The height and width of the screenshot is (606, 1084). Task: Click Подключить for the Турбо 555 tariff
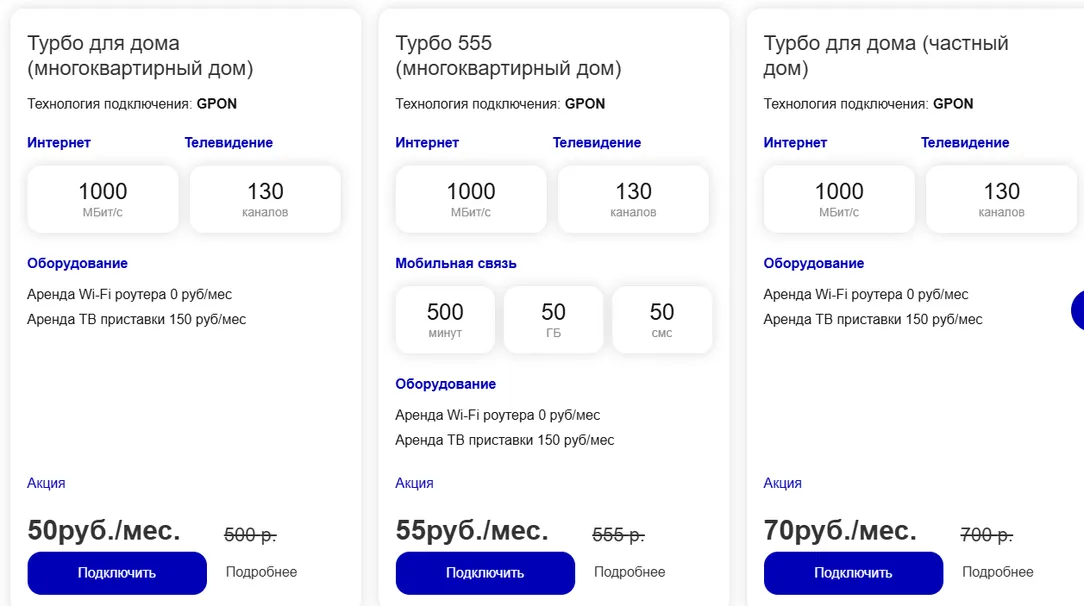[485, 573]
